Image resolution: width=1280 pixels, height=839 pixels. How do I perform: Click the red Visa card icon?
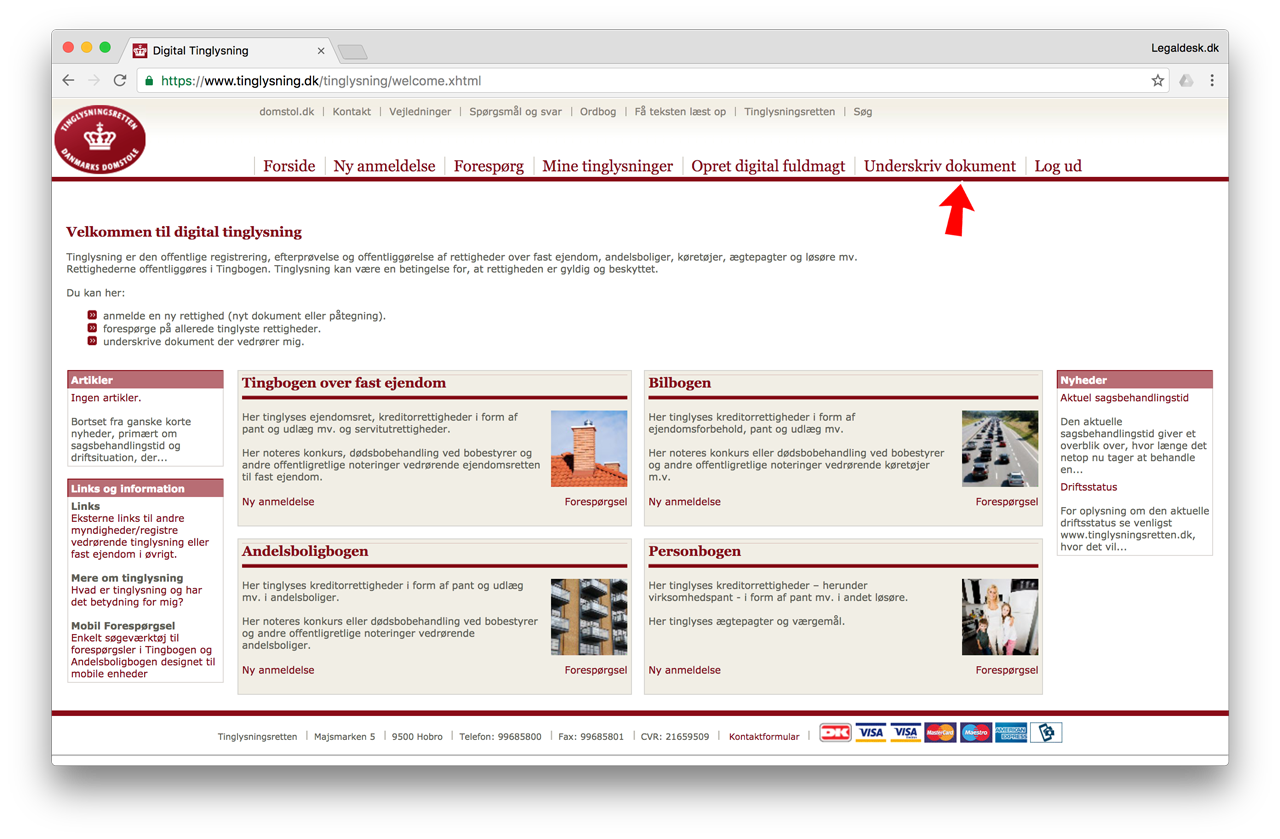[870, 733]
